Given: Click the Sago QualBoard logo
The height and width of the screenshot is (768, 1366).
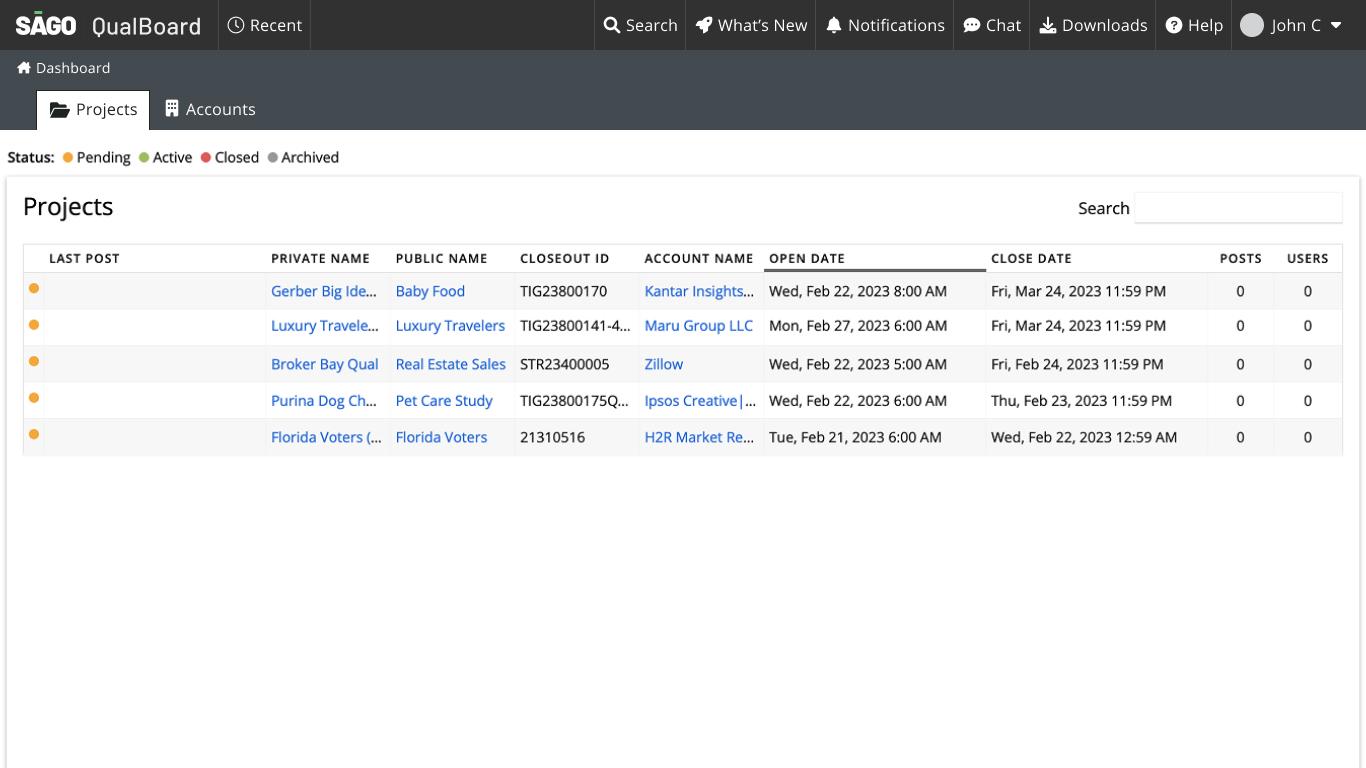Looking at the screenshot, I should coord(108,25).
